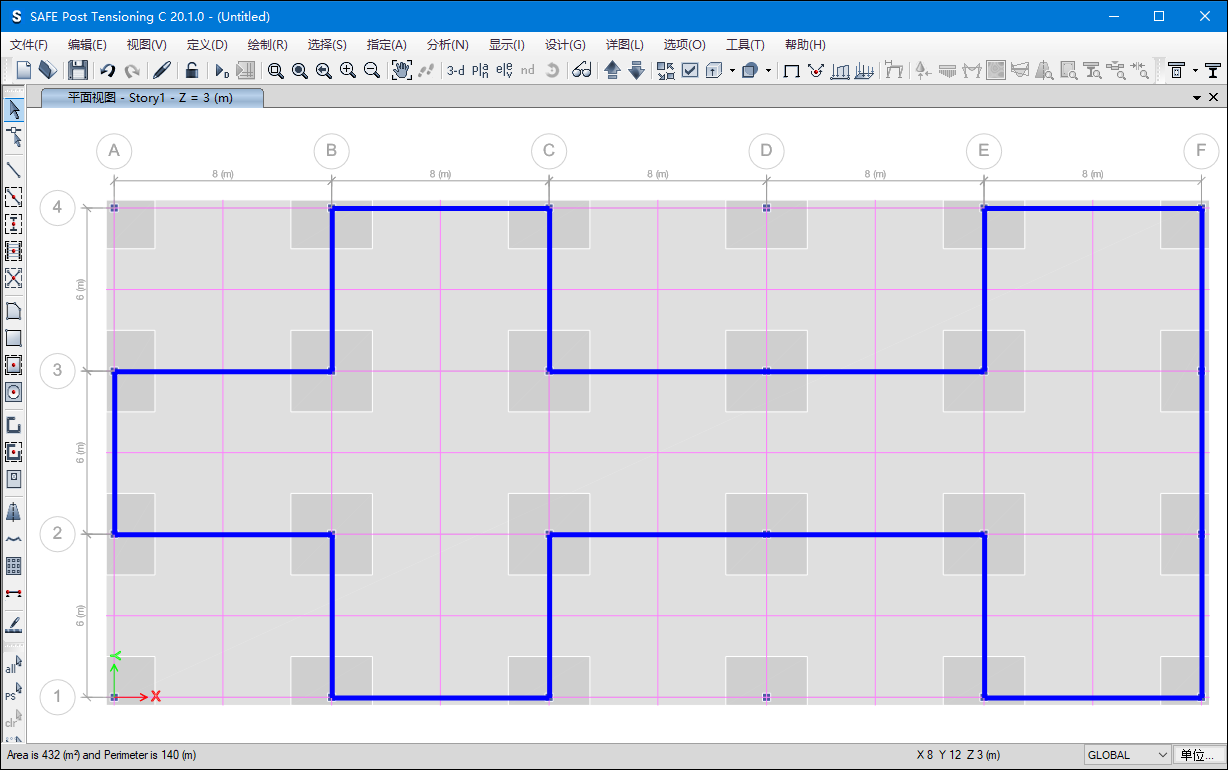Image resolution: width=1228 pixels, height=770 pixels.
Task: Toggle the lock/unlock model icon
Action: 192,70
